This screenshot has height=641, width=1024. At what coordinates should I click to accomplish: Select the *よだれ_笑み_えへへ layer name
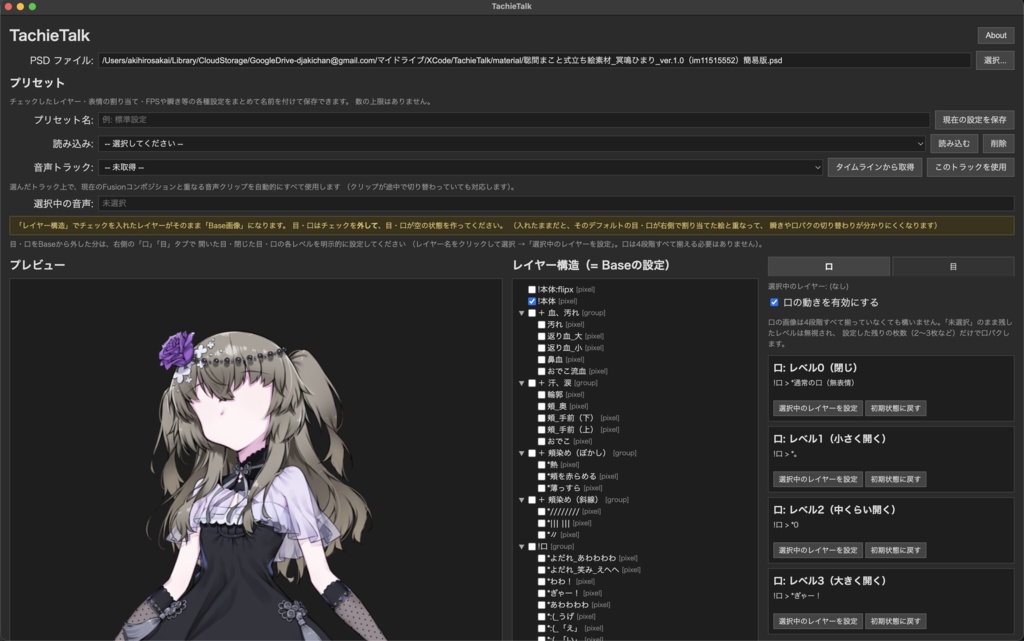click(583, 570)
